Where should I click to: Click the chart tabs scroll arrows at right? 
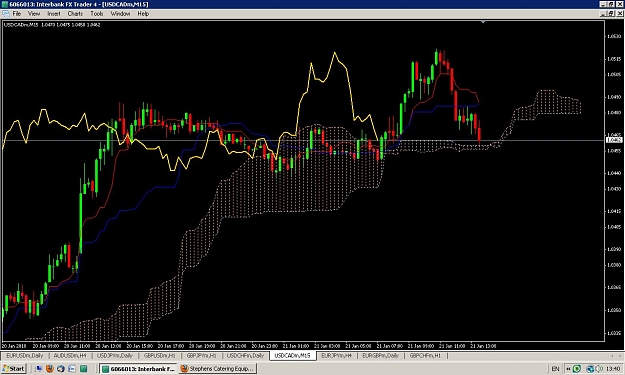615,355
